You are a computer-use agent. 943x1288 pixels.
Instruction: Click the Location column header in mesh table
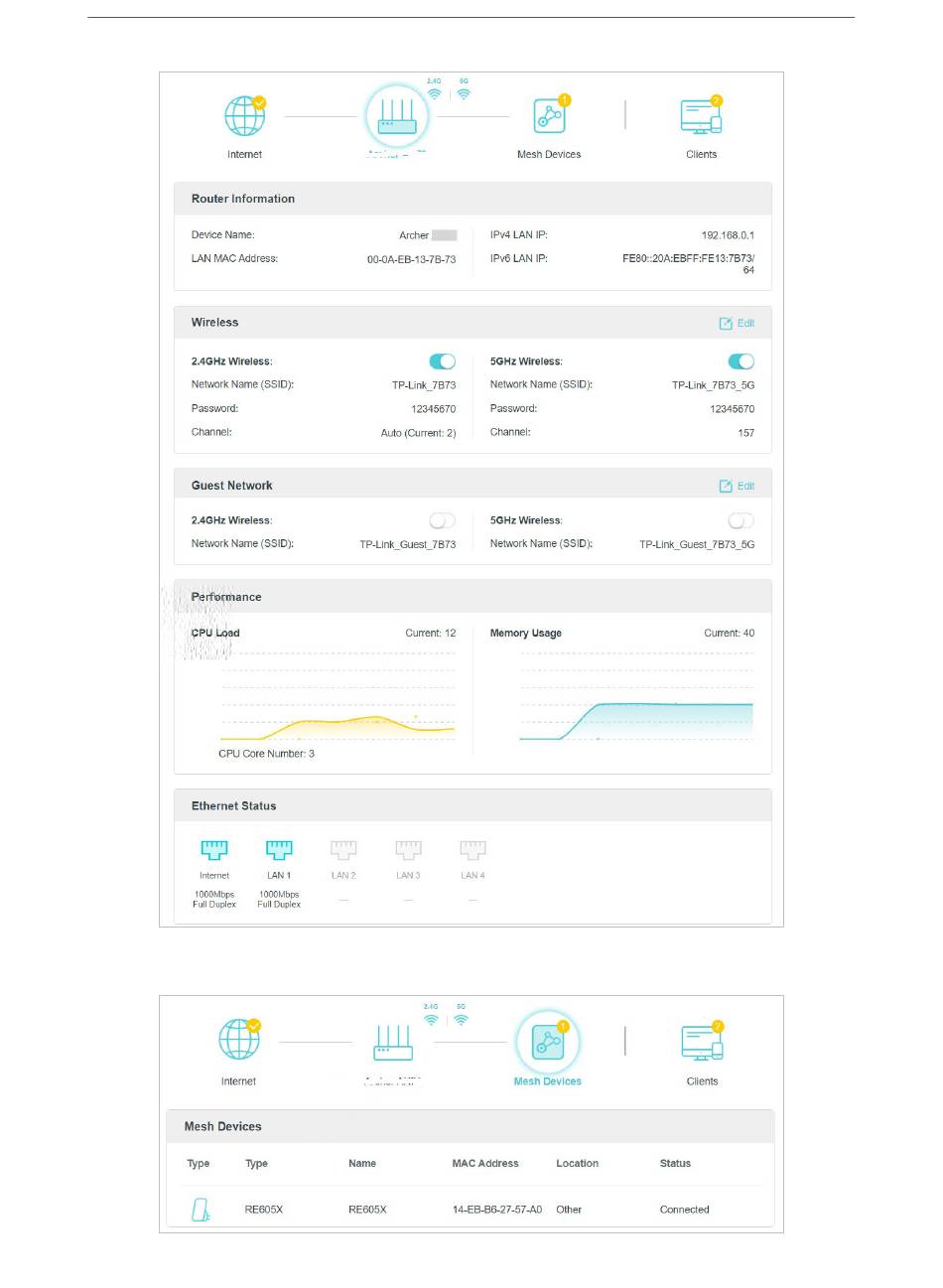point(578,1164)
